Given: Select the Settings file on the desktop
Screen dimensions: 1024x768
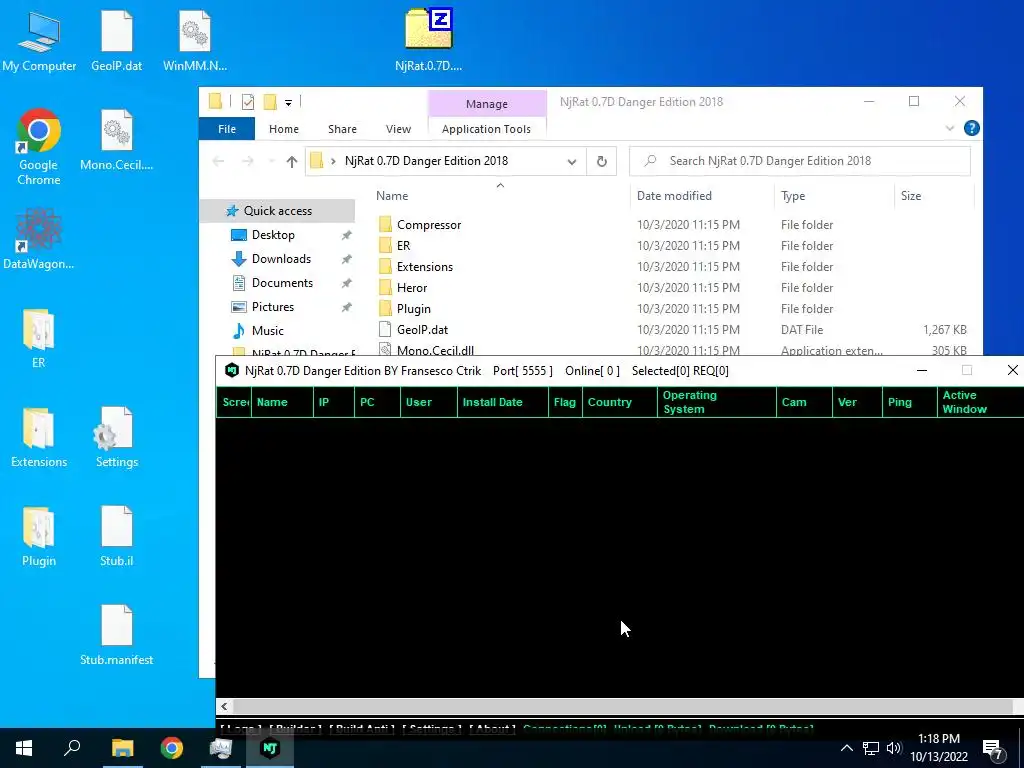Looking at the screenshot, I should pyautogui.click(x=116, y=438).
